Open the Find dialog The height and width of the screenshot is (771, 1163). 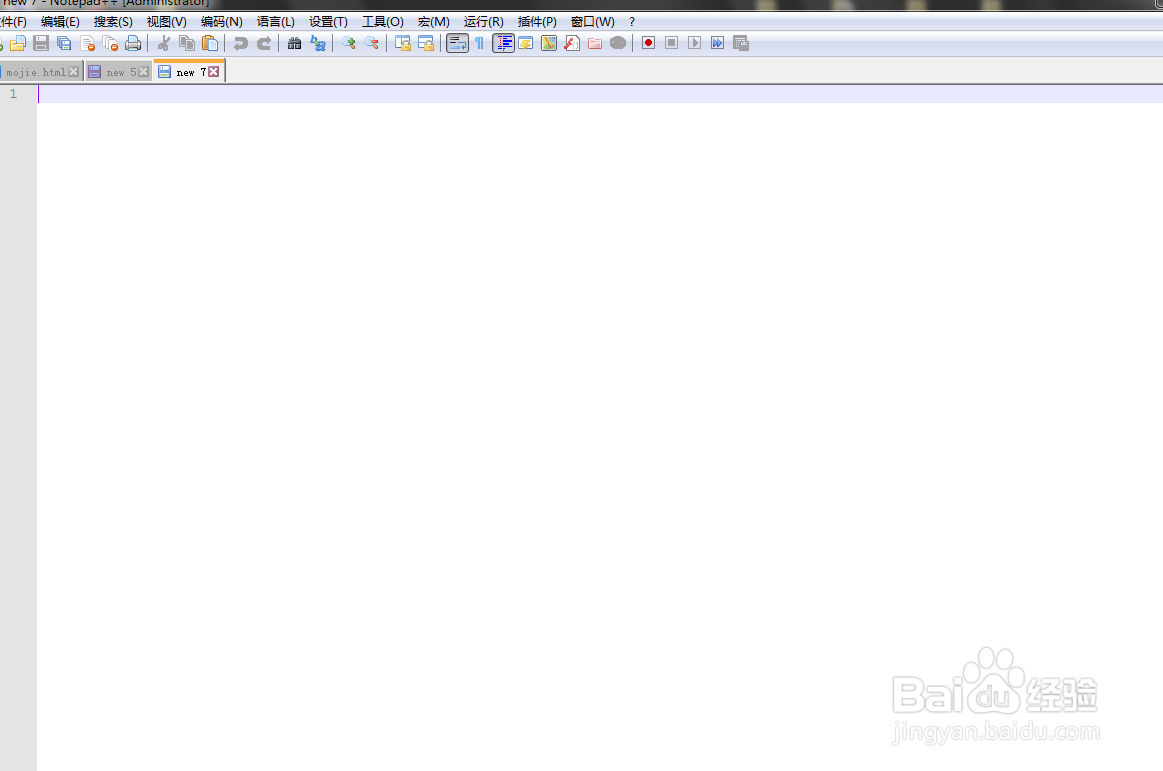[293, 43]
